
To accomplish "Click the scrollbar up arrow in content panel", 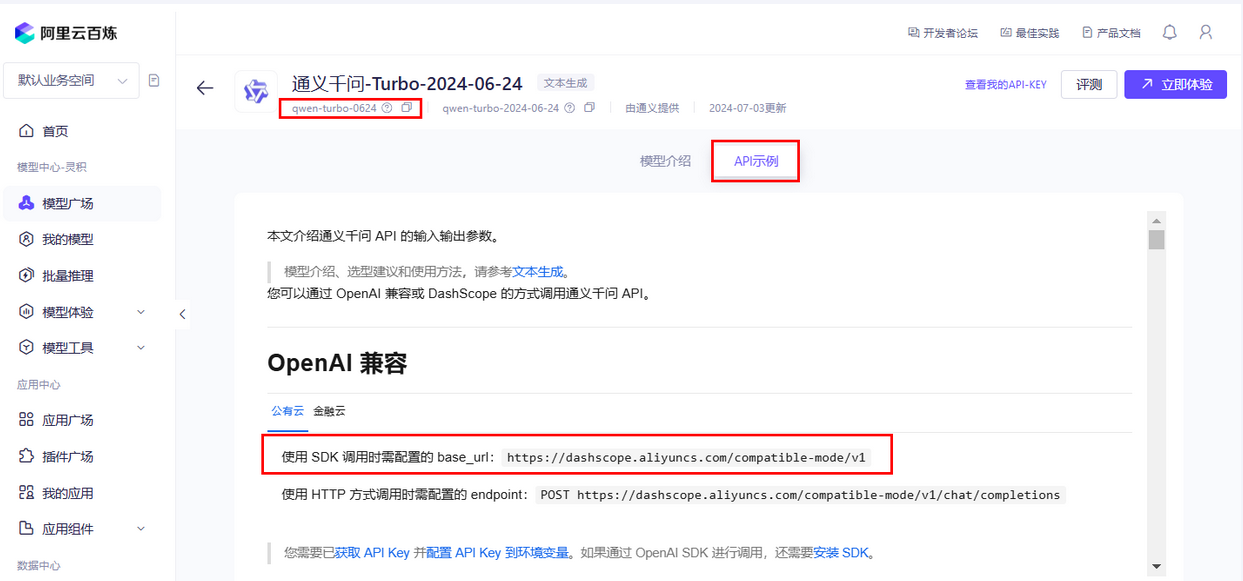I will (x=1156, y=221).
